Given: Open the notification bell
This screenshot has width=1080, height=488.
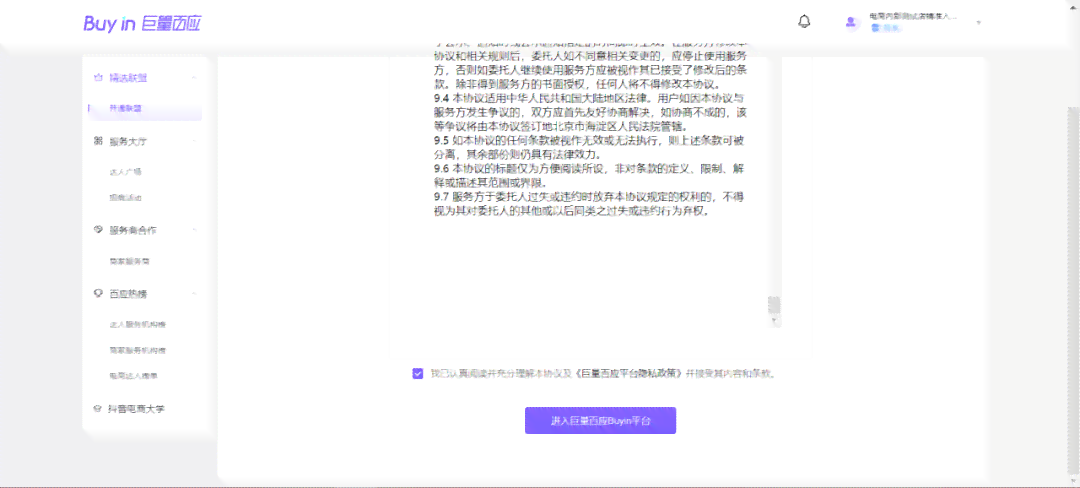Looking at the screenshot, I should 804,21.
